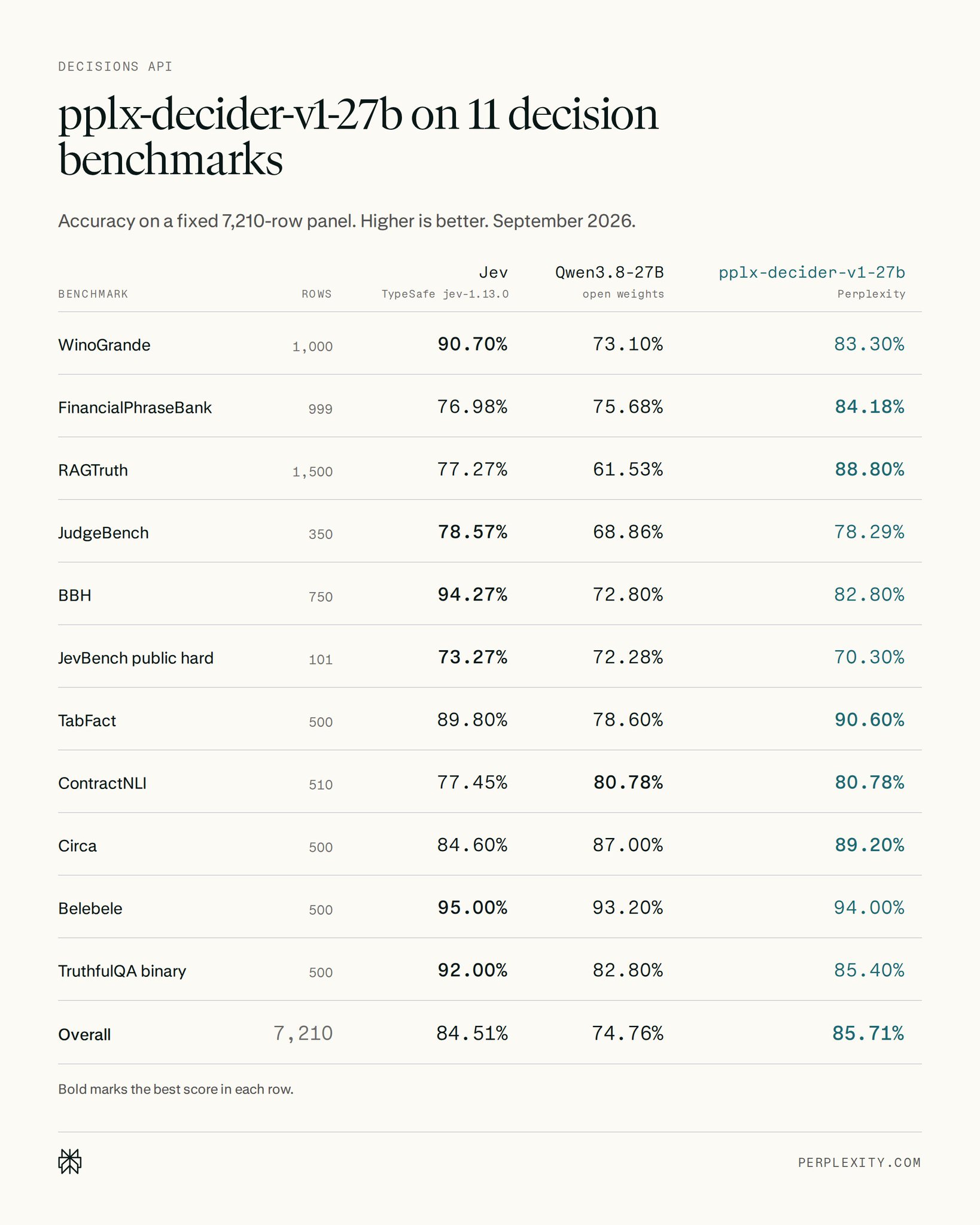Image resolution: width=980 pixels, height=1225 pixels.
Task: Click the TruthfulQA binary row label
Action: 122,971
